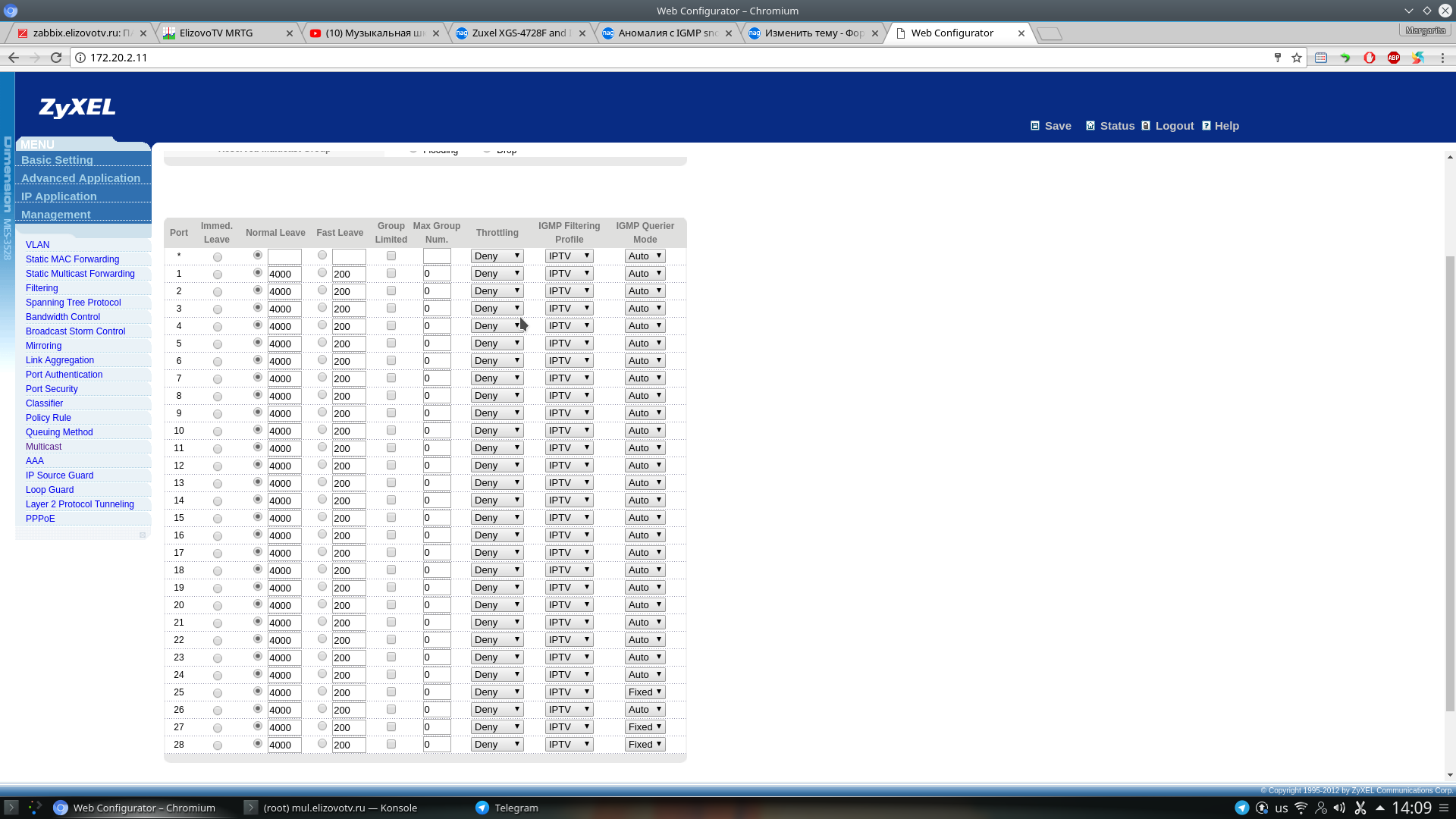Open the Spanning Tree Protocol link
This screenshot has height=819, width=1456.
73,303
